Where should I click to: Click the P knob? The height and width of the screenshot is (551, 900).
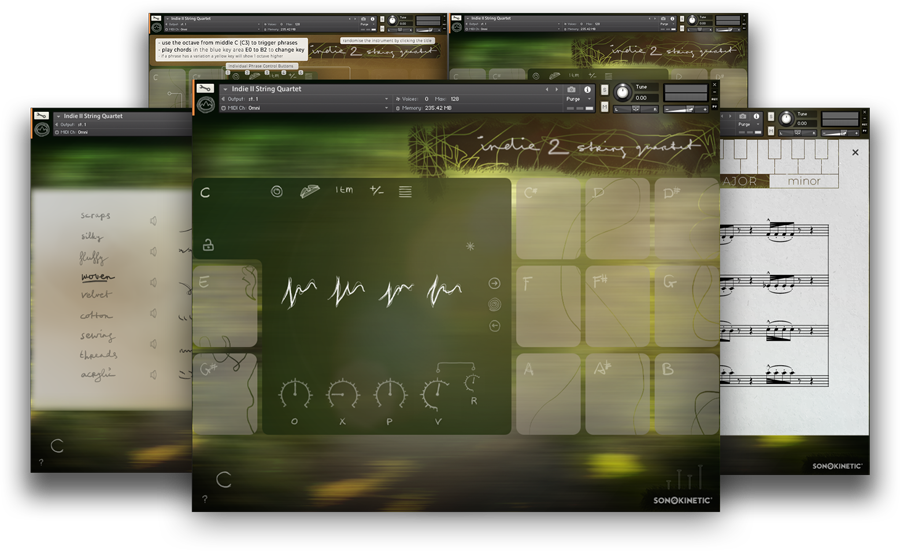pos(390,395)
